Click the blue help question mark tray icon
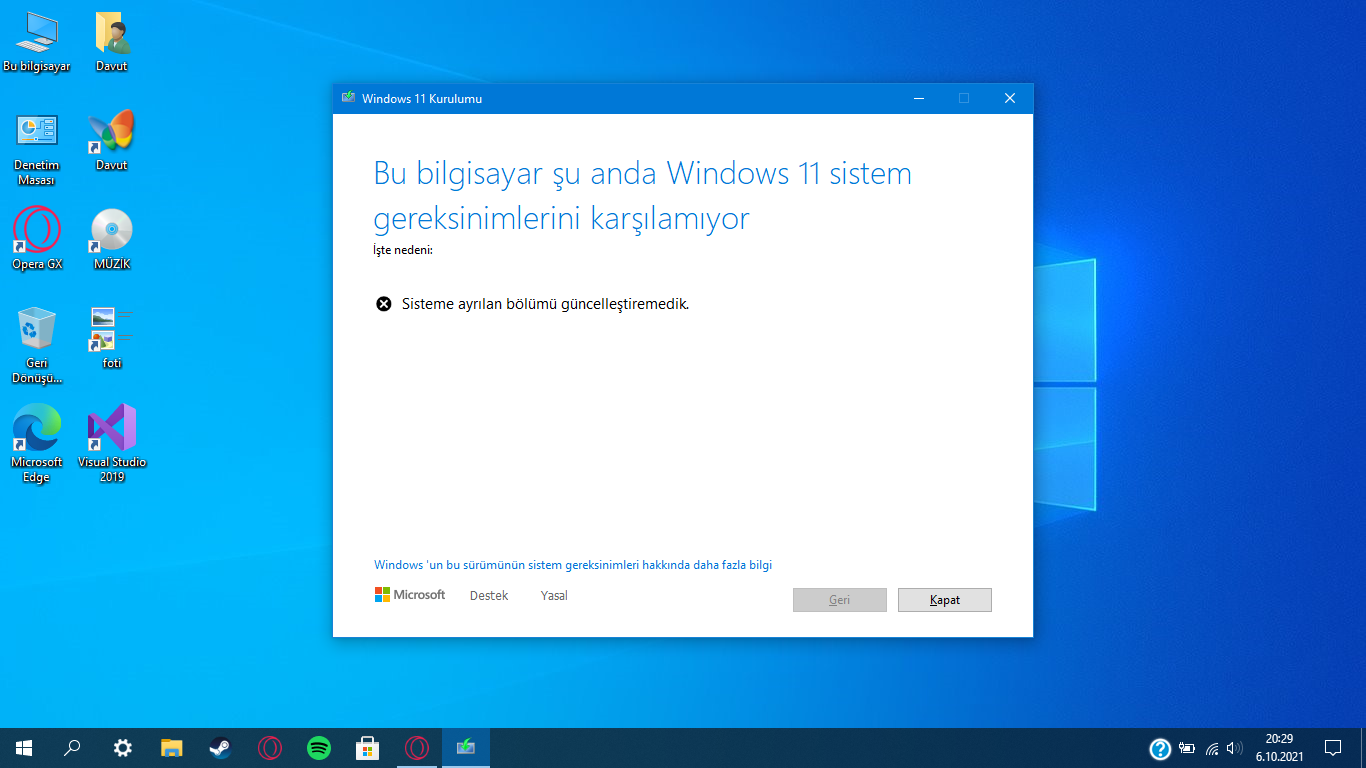1366x768 pixels. [1160, 748]
